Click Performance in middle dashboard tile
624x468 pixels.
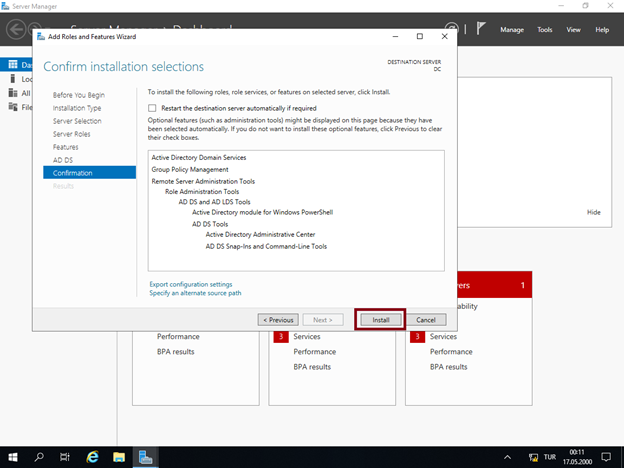pos(315,352)
